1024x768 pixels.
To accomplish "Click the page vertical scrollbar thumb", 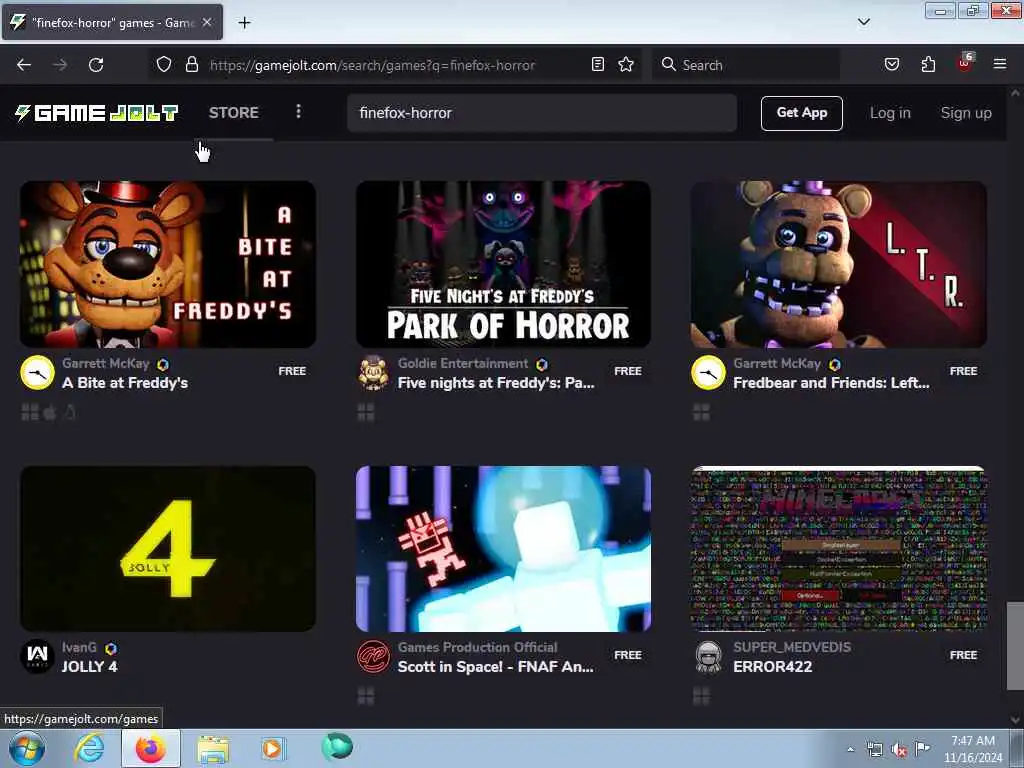I will point(1015,646).
